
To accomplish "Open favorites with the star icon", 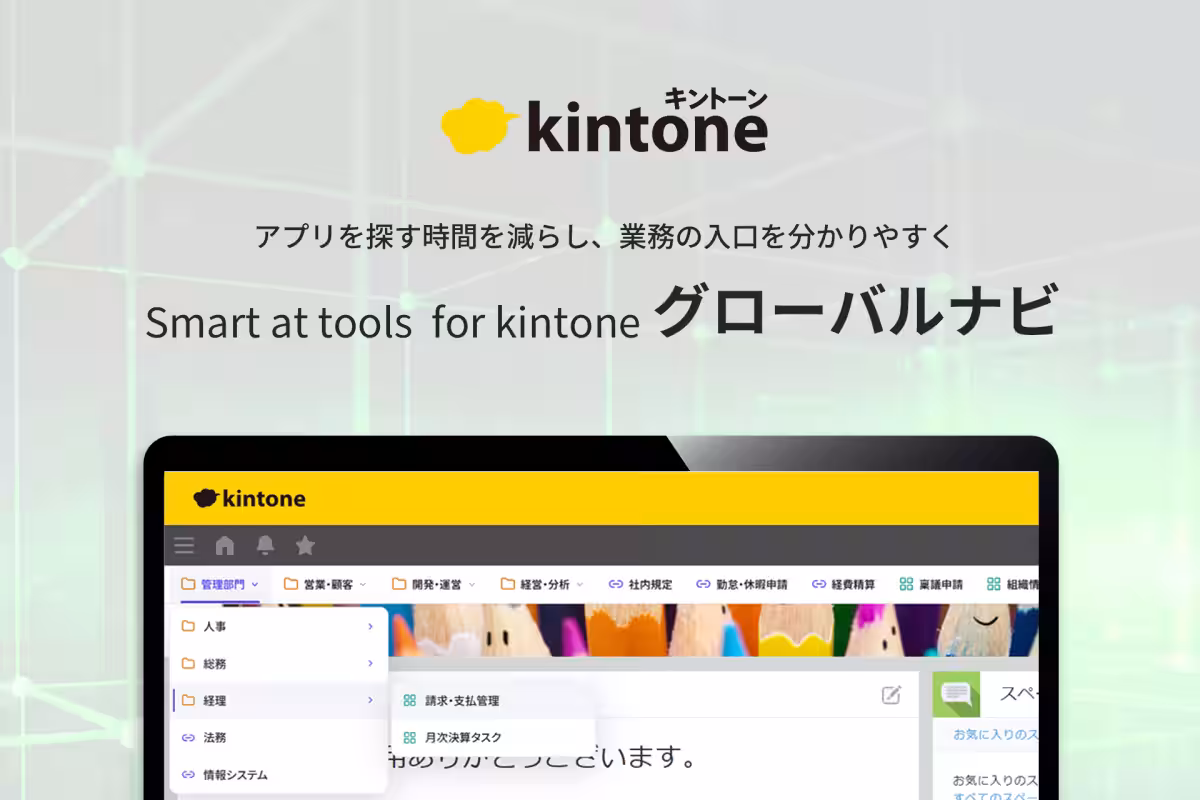I will (305, 546).
